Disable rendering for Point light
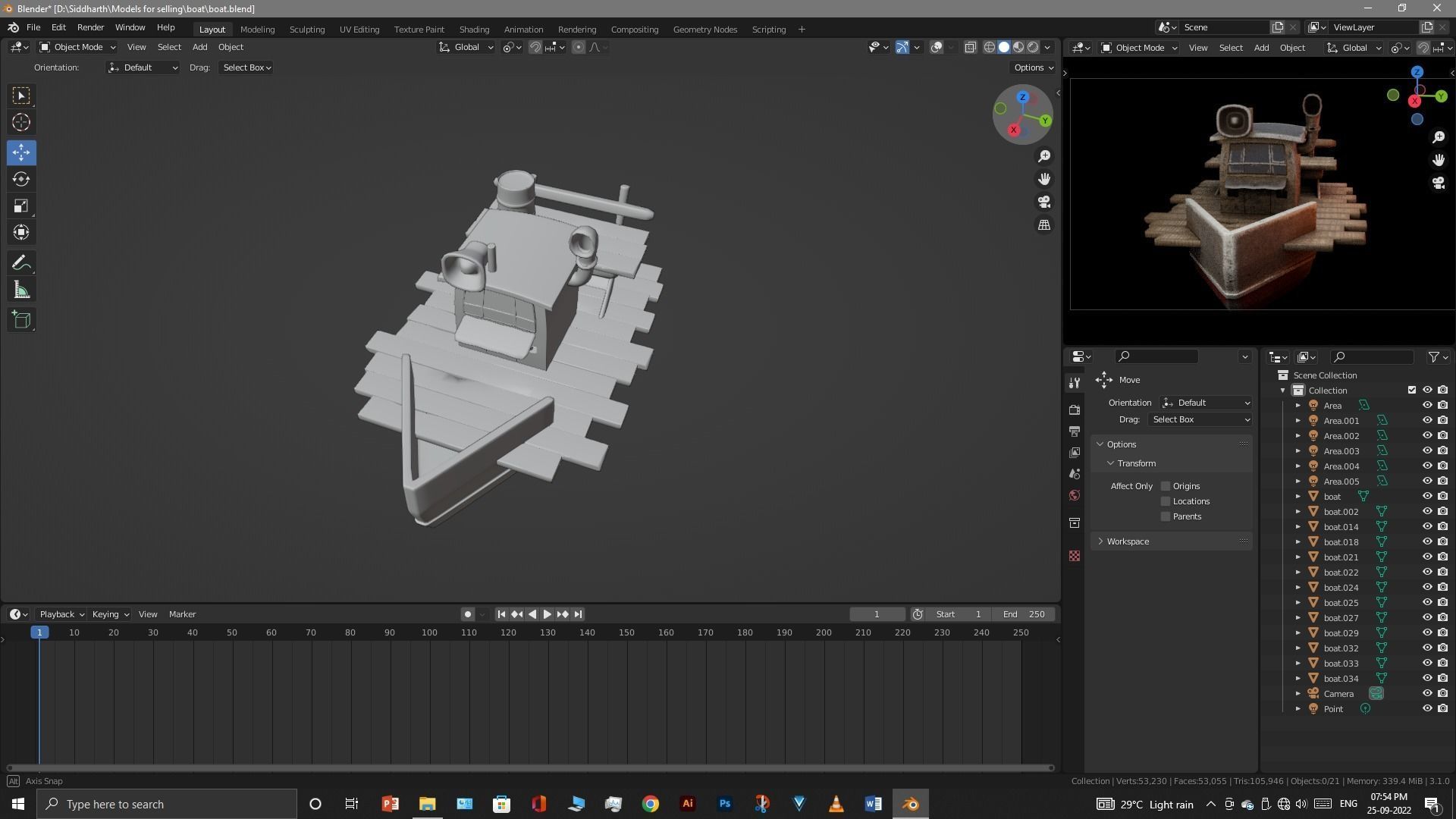The height and width of the screenshot is (819, 1456). (1442, 708)
